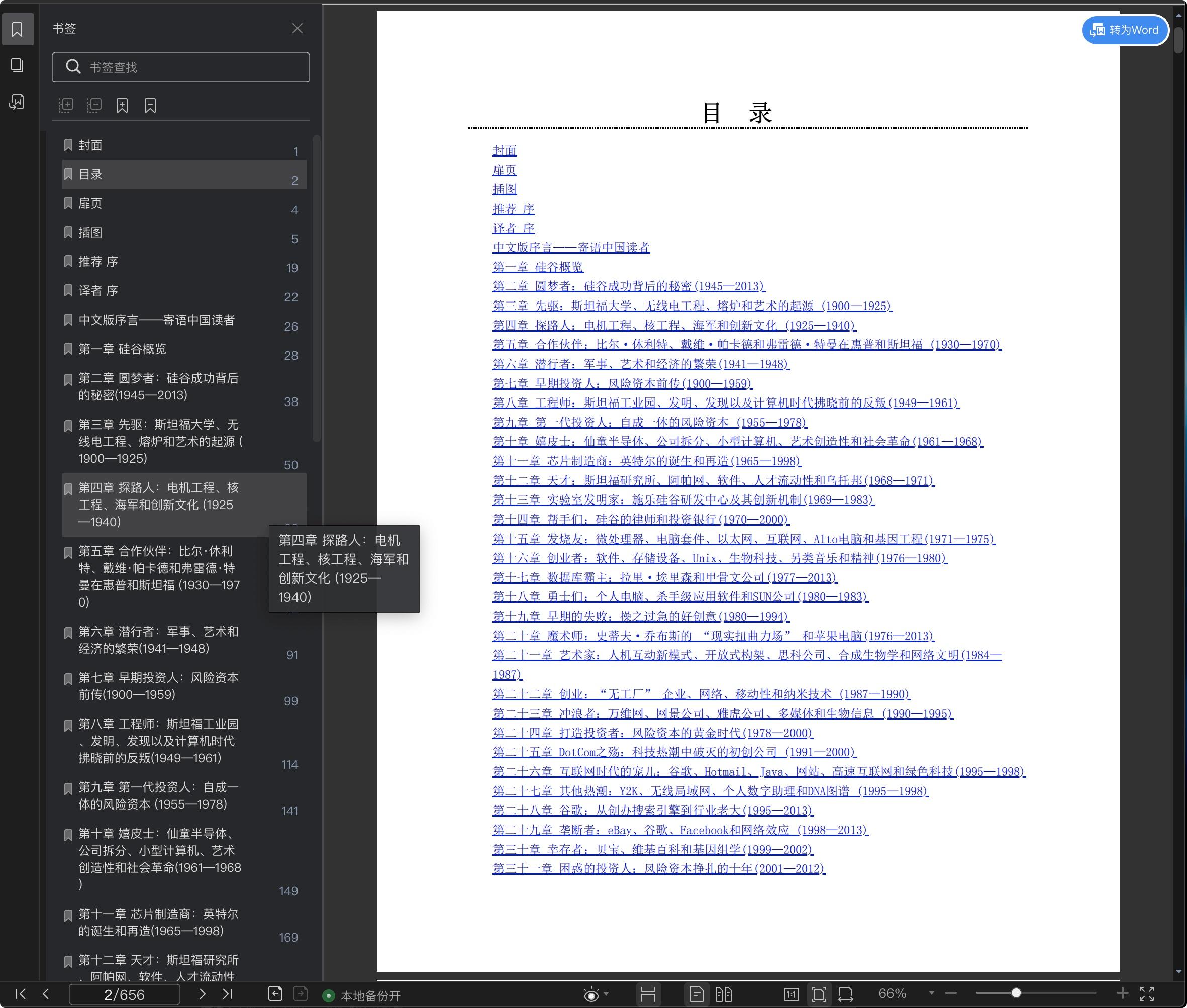1187x1008 pixels.
Task: Click the bookmark search field
Action: click(x=180, y=67)
